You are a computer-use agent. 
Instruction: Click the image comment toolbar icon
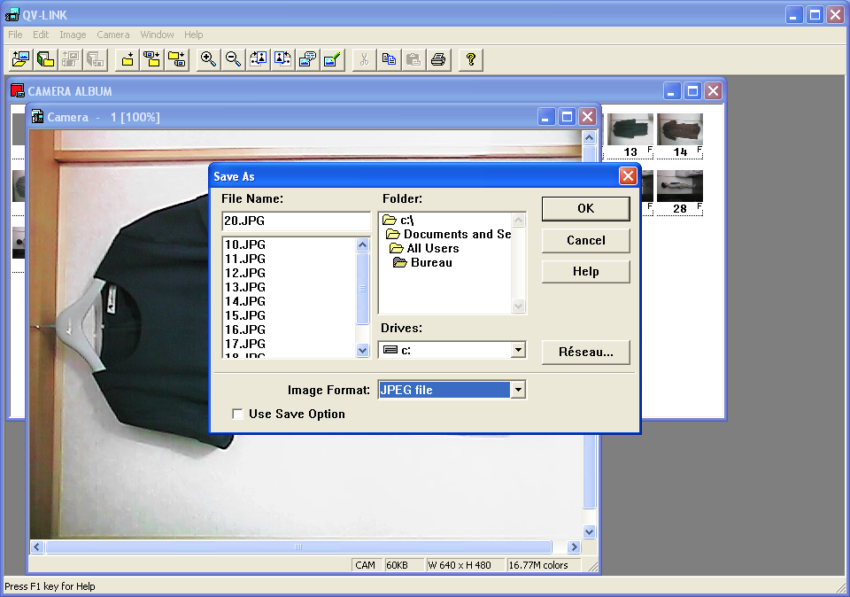point(308,59)
